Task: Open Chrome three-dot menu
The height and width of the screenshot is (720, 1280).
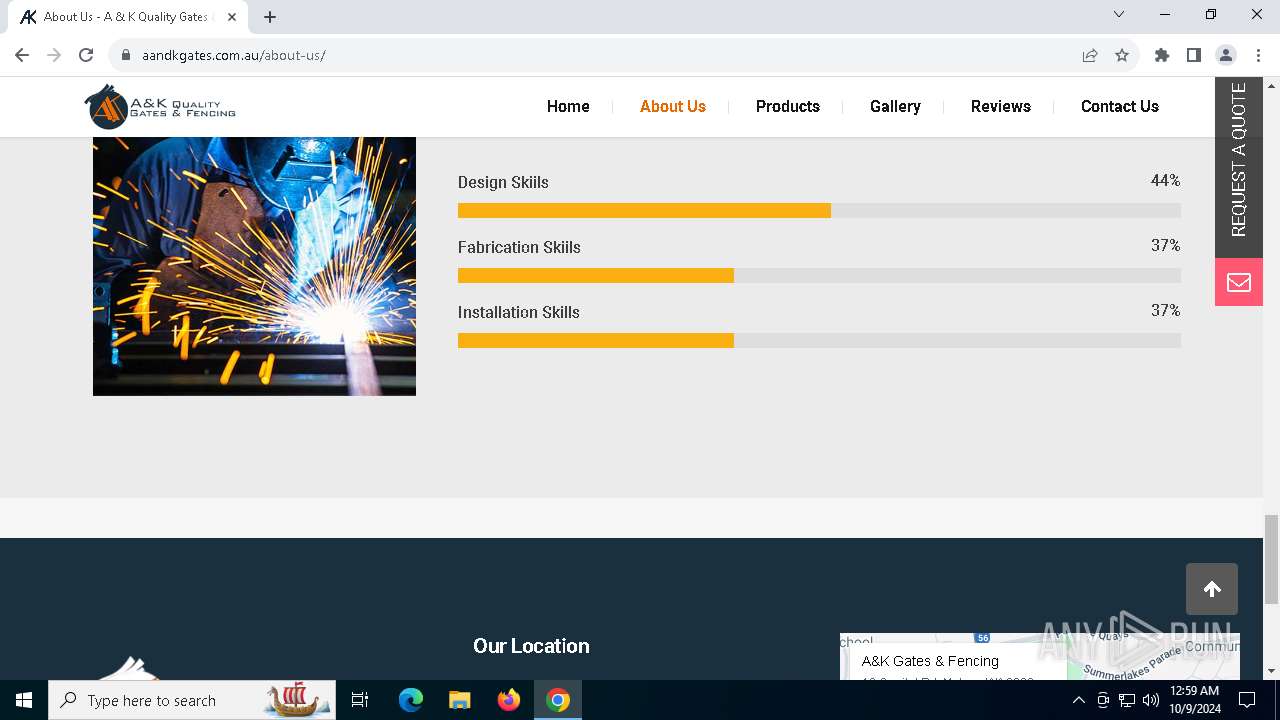Action: 1258,55
